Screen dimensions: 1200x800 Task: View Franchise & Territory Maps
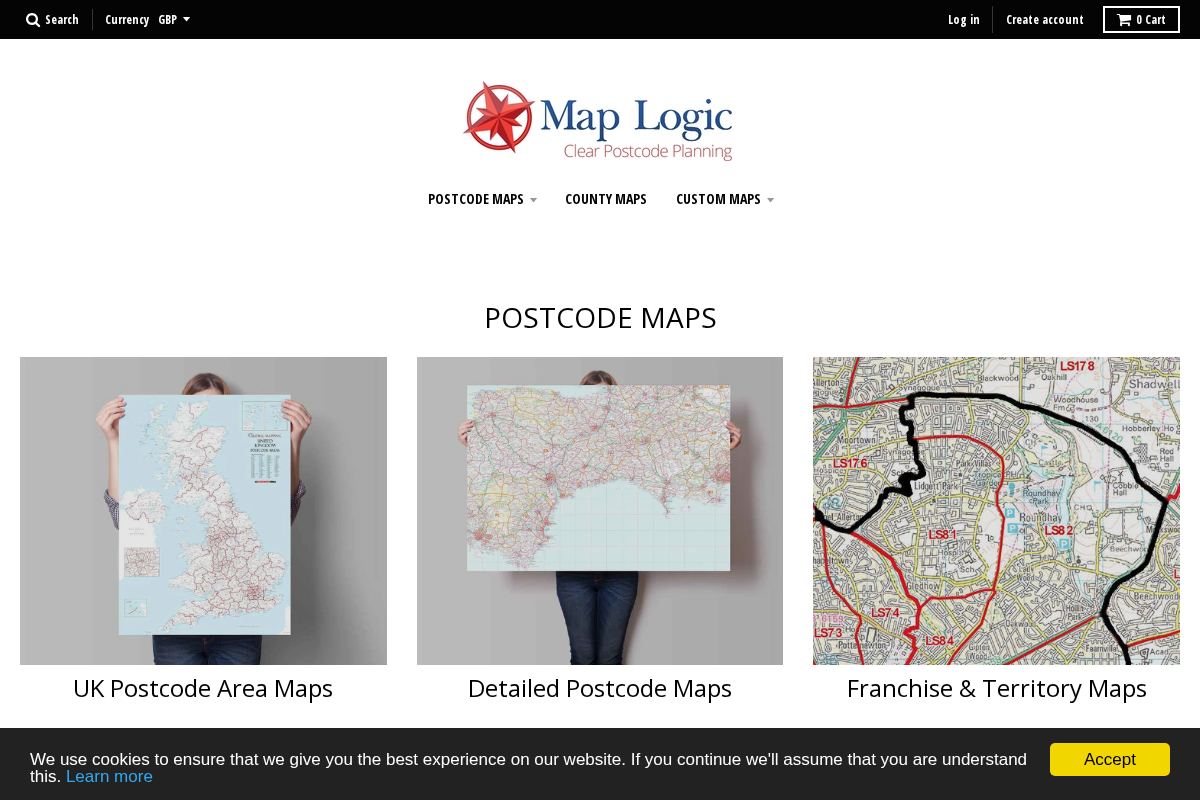(997, 688)
